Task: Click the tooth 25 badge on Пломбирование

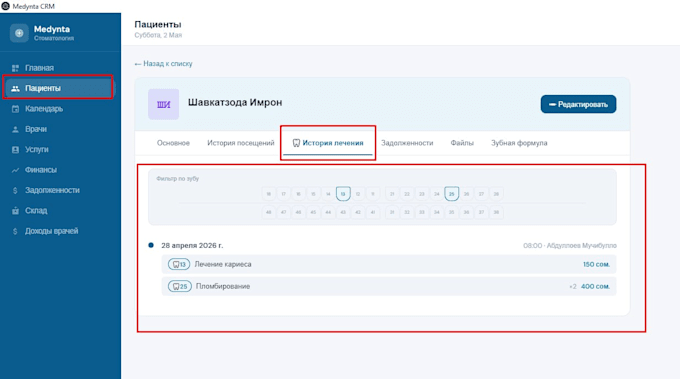Action: (x=180, y=286)
